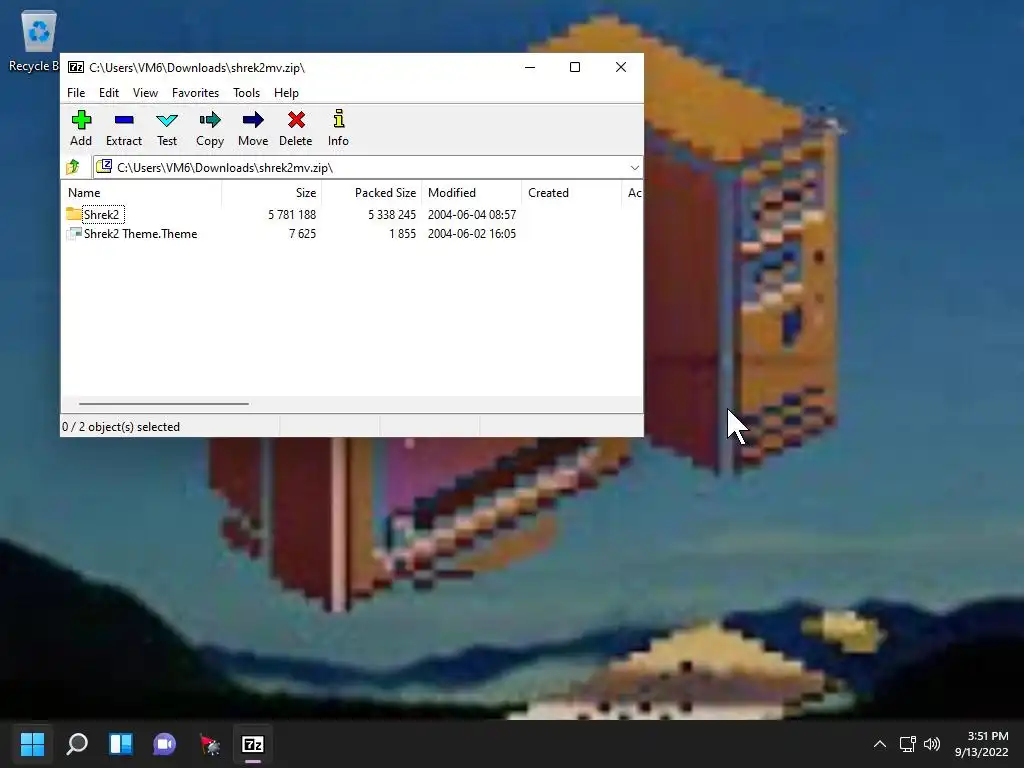This screenshot has width=1024, height=768.
Task: Maximize the 7-Zip window
Action: pos(575,67)
